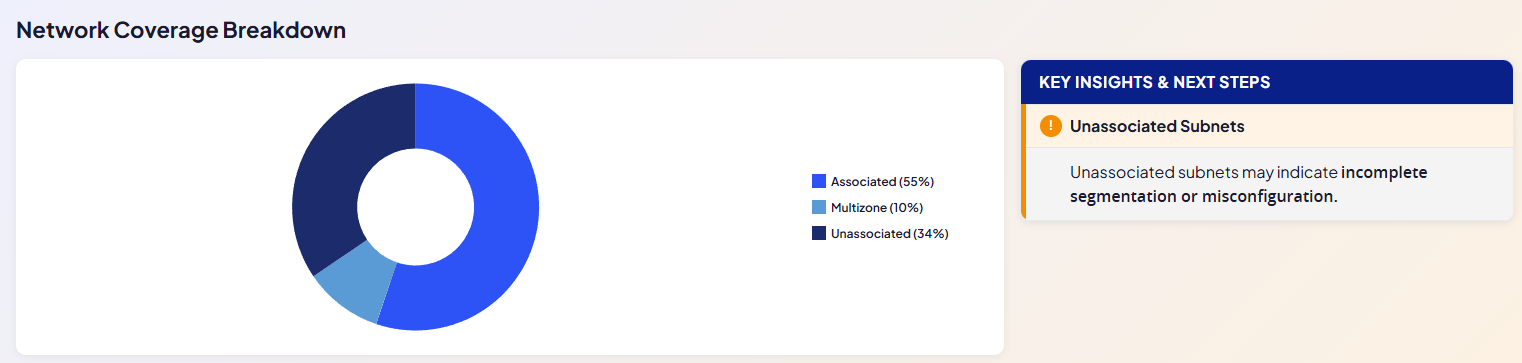Toggle the Multizone (10%) legend label
This screenshot has height=363, width=1522.
tap(877, 207)
